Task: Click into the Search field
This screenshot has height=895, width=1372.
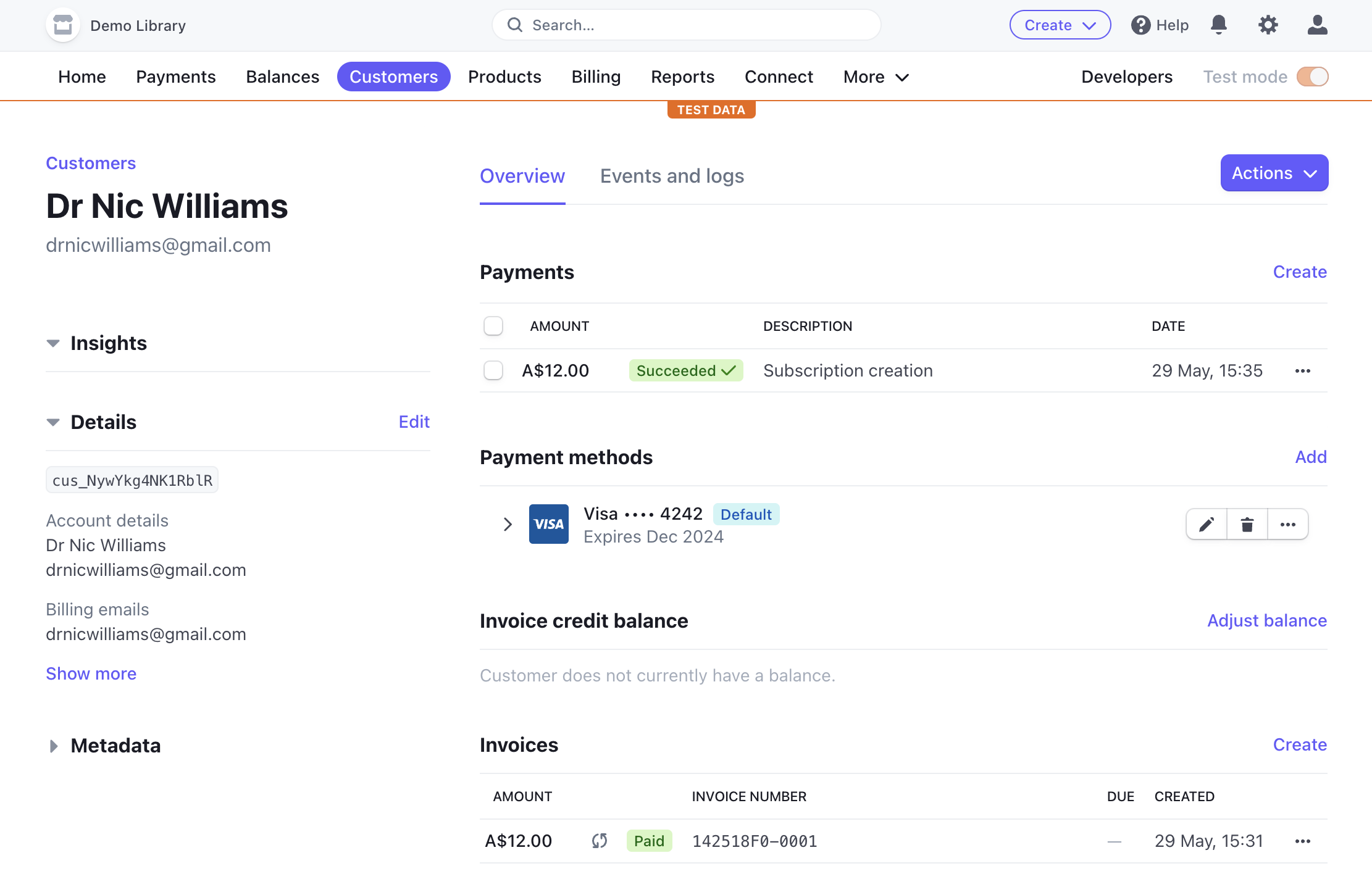Action: (x=685, y=25)
